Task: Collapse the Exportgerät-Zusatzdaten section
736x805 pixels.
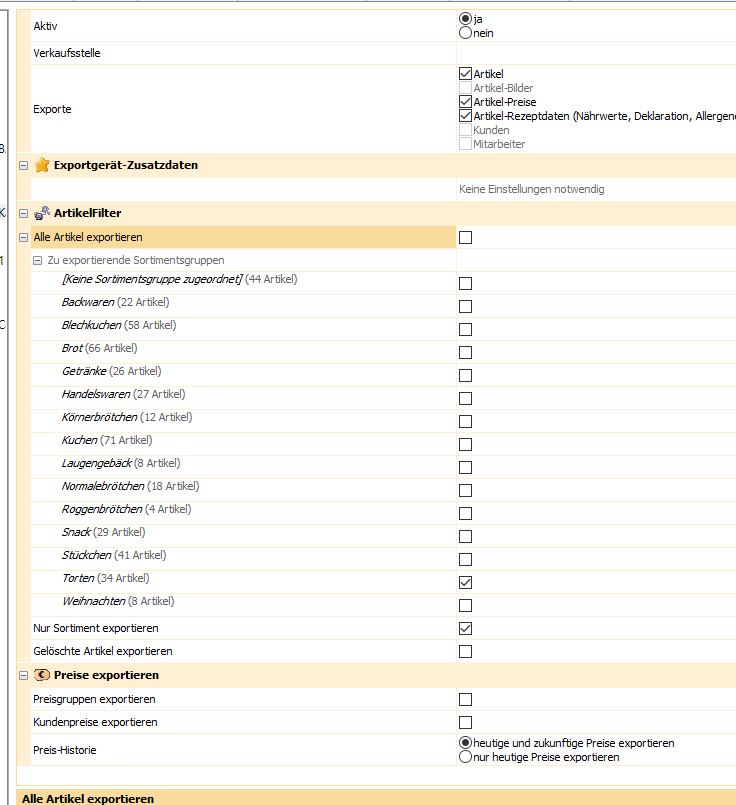Action: [24, 166]
